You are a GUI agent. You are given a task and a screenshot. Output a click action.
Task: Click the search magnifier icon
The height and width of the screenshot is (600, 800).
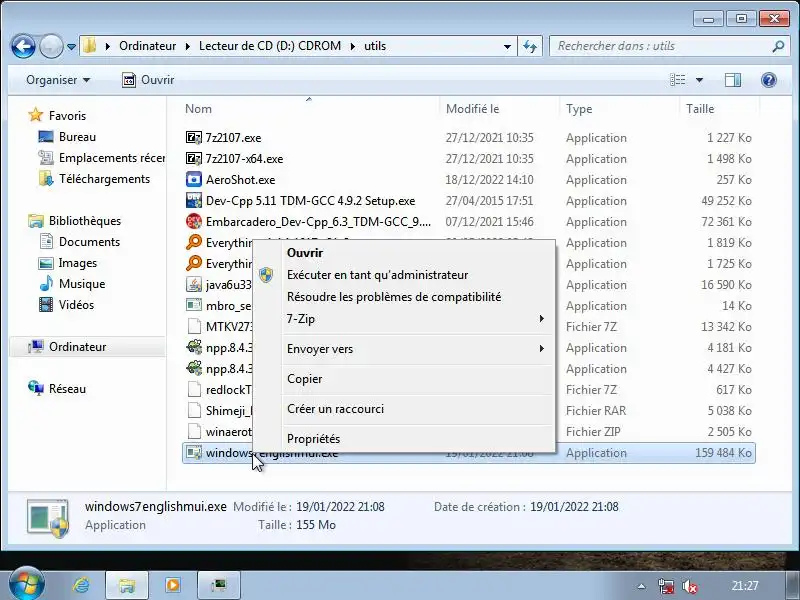tap(778, 46)
